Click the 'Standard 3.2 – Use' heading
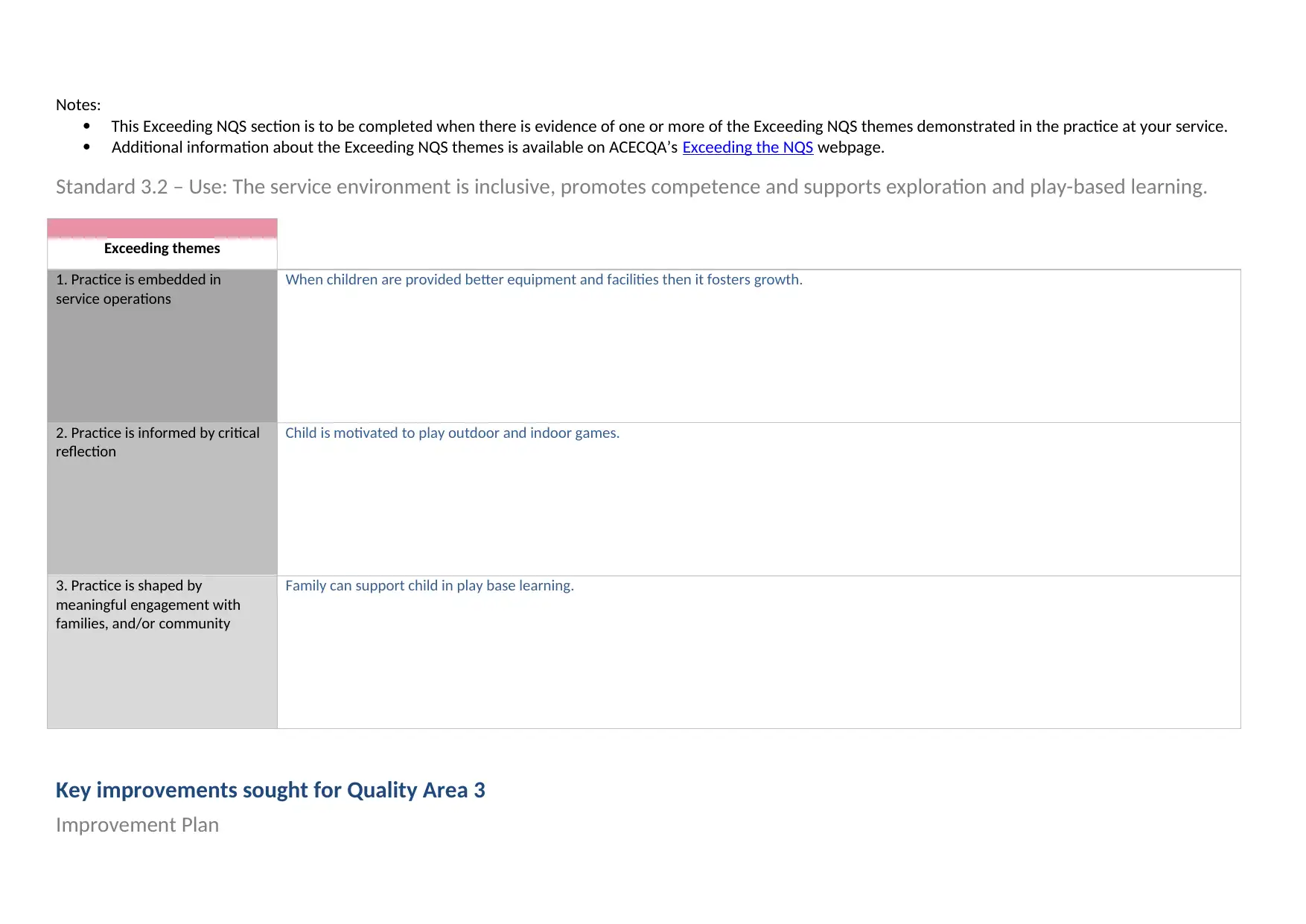 pyautogui.click(x=631, y=187)
